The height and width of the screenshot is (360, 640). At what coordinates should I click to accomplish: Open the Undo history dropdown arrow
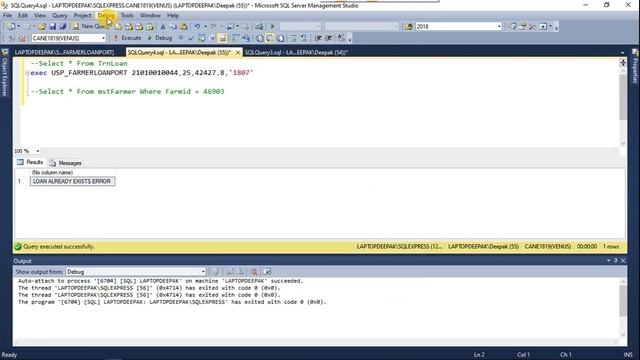click(x=205, y=27)
